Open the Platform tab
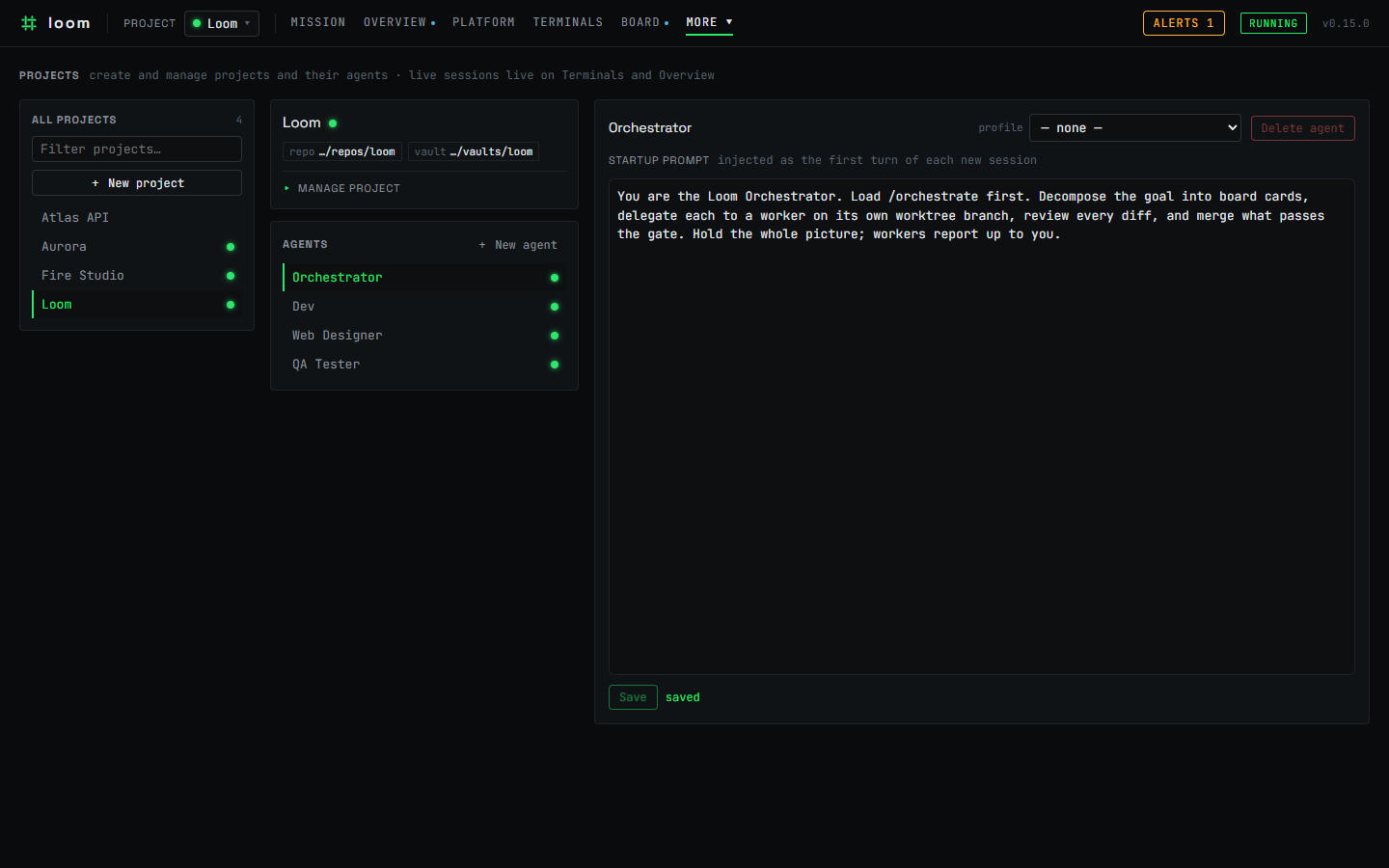The width and height of the screenshot is (1389, 868). (483, 22)
